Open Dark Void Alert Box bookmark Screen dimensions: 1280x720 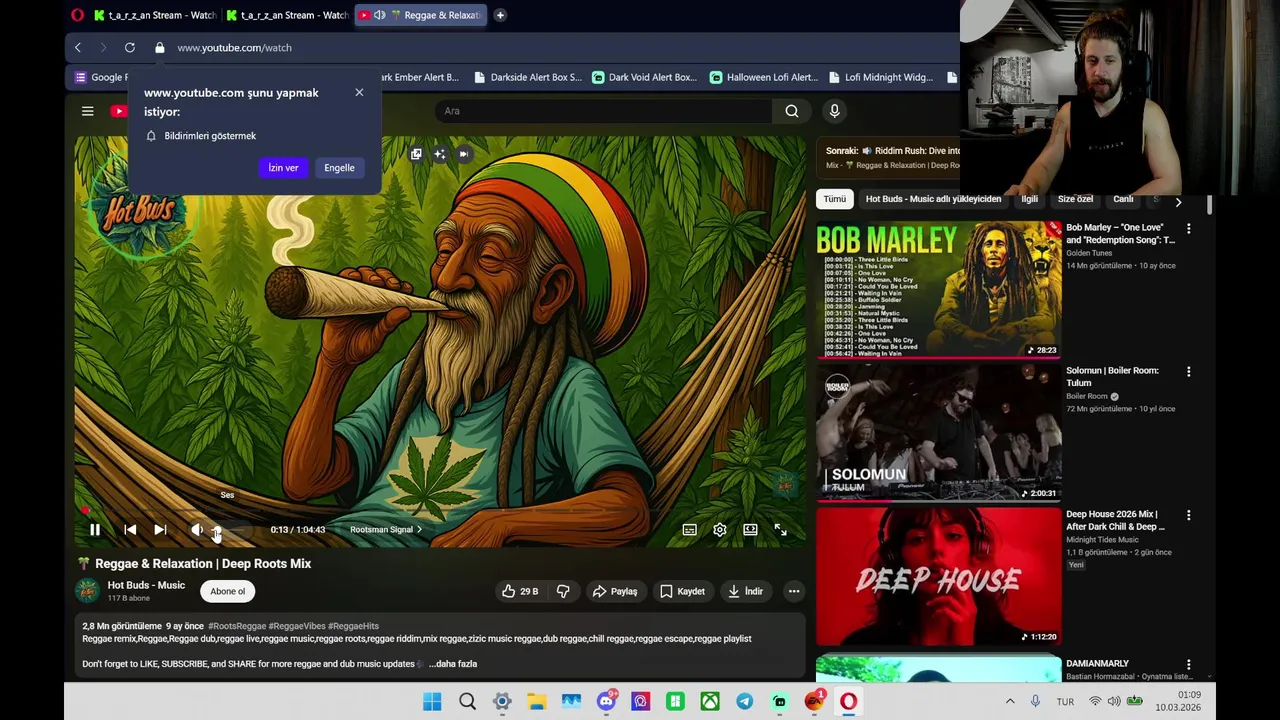(644, 77)
